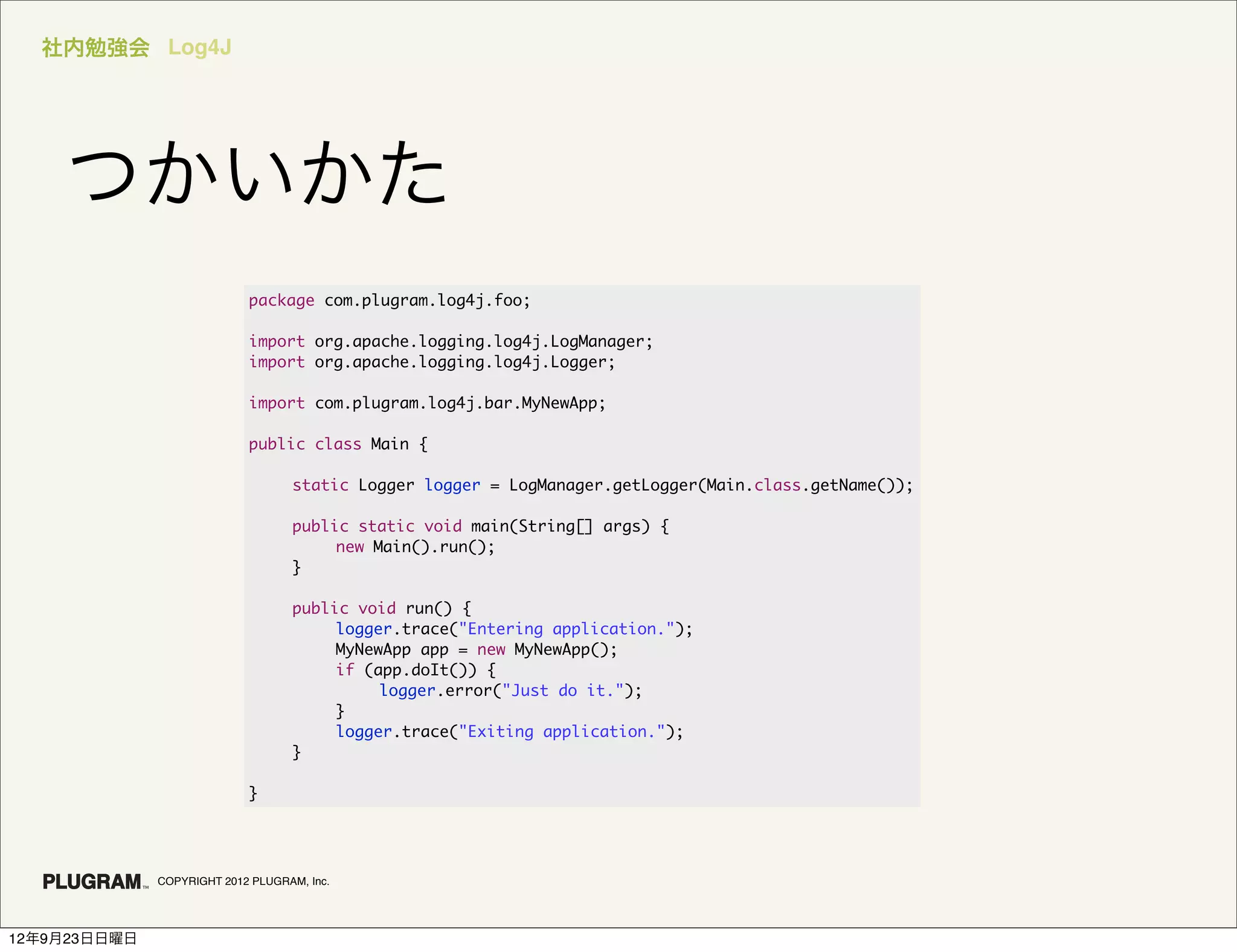The width and height of the screenshot is (1237, 952).
Task: Select the 'package com.plugram.log4j.foo;' line
Action: click(x=390, y=301)
